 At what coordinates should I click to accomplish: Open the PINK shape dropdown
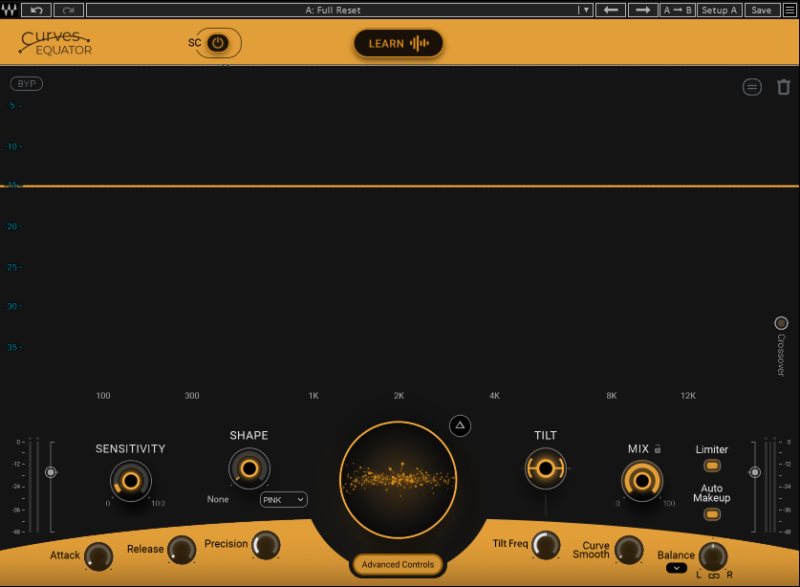pyautogui.click(x=283, y=499)
